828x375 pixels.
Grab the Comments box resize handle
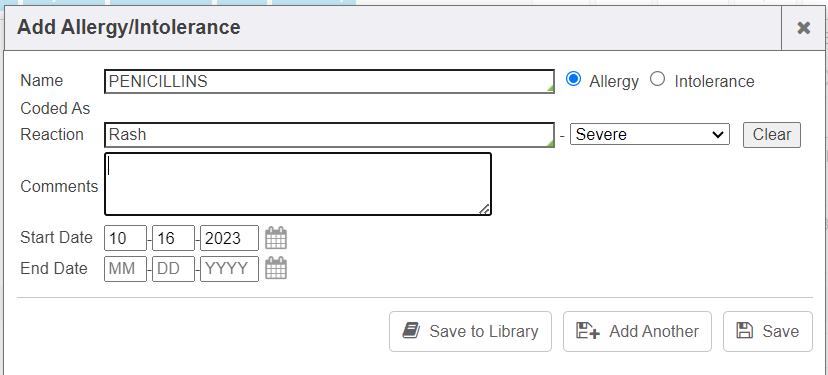point(484,209)
